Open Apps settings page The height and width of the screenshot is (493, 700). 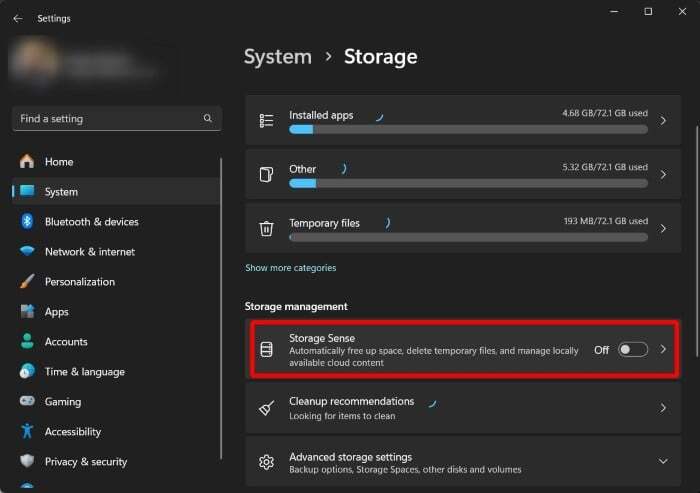tap(116, 311)
